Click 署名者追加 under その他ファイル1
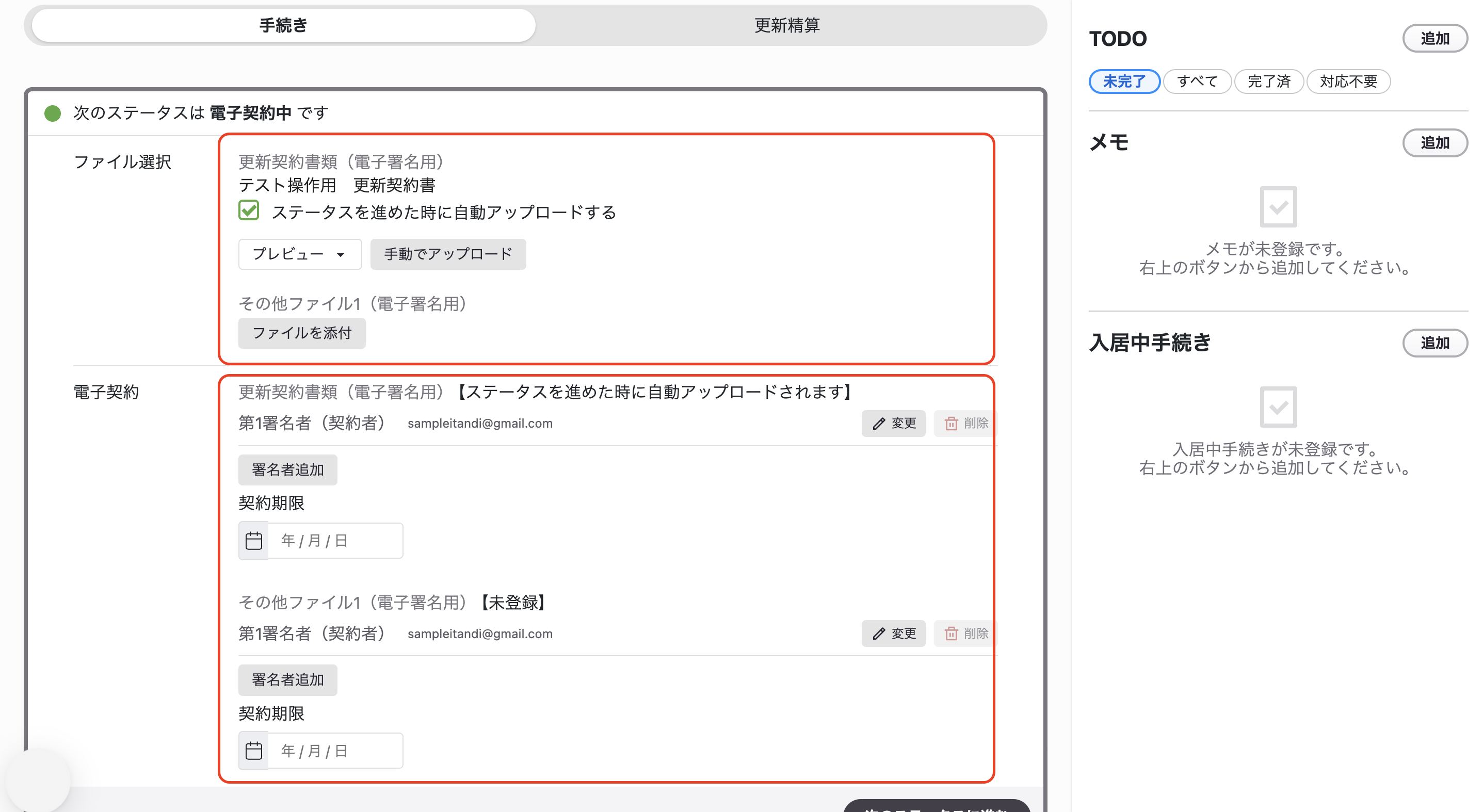The width and height of the screenshot is (1483, 812). [288, 680]
